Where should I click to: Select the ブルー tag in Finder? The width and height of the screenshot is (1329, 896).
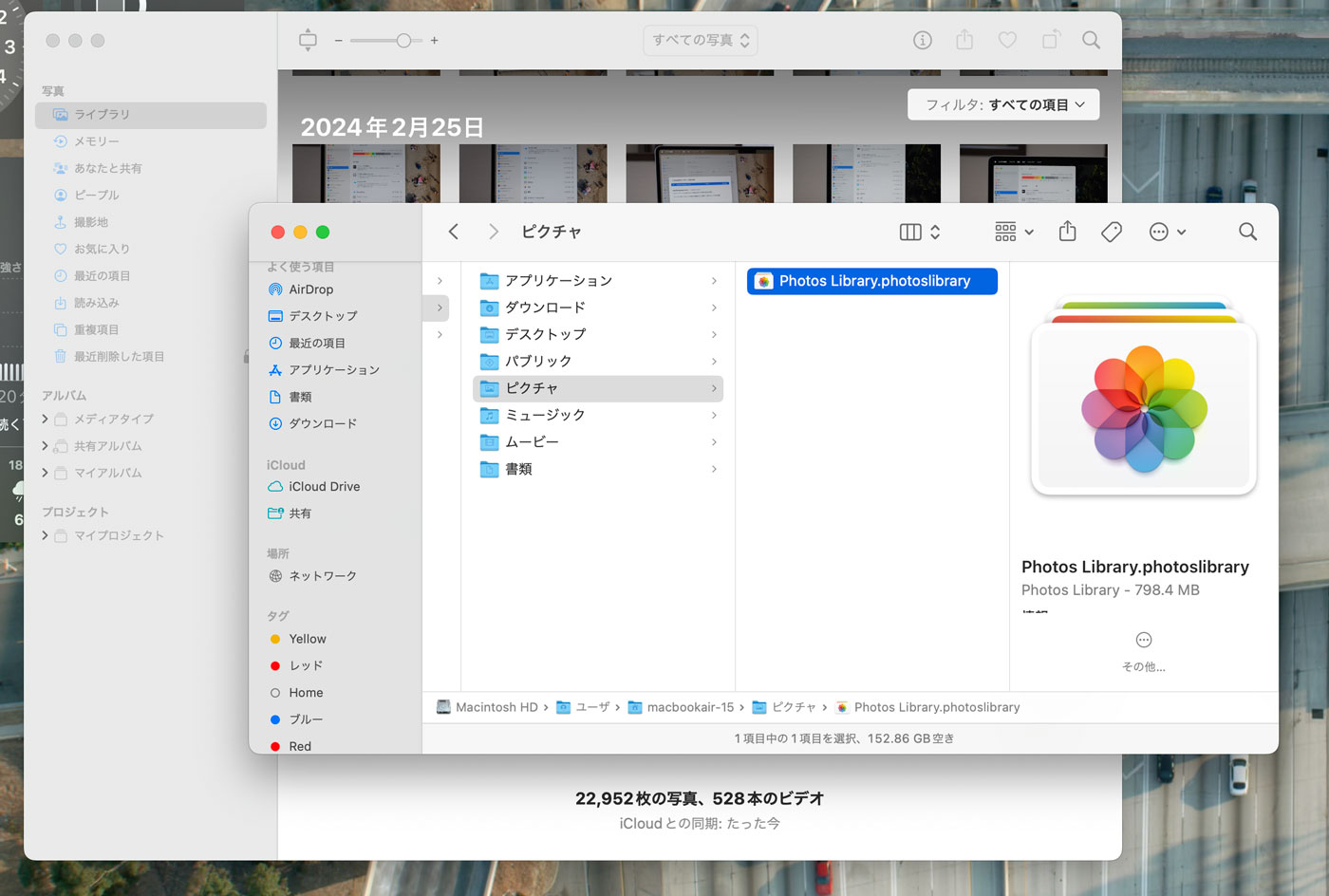pyautogui.click(x=306, y=719)
